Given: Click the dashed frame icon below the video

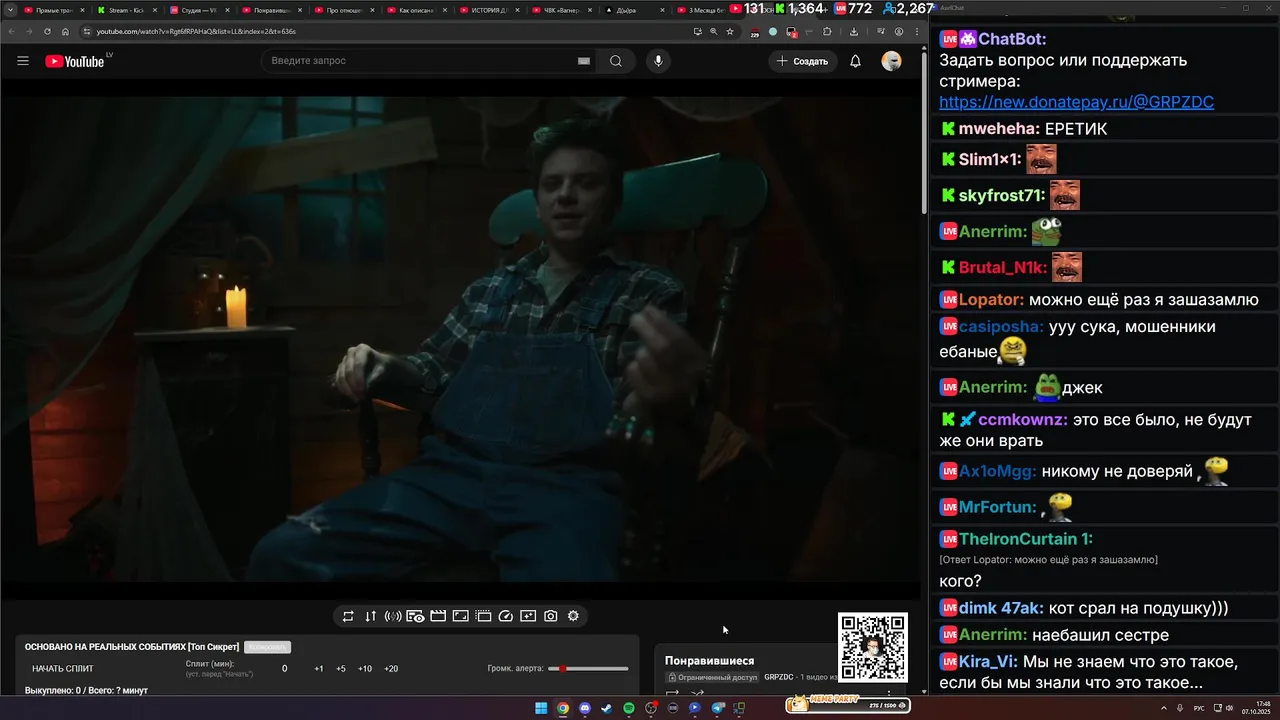Looking at the screenshot, I should click(483, 616).
